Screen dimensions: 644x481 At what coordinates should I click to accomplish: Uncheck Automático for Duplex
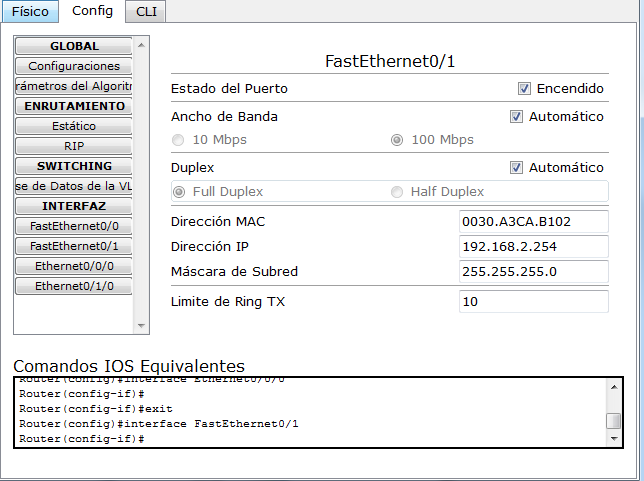516,168
